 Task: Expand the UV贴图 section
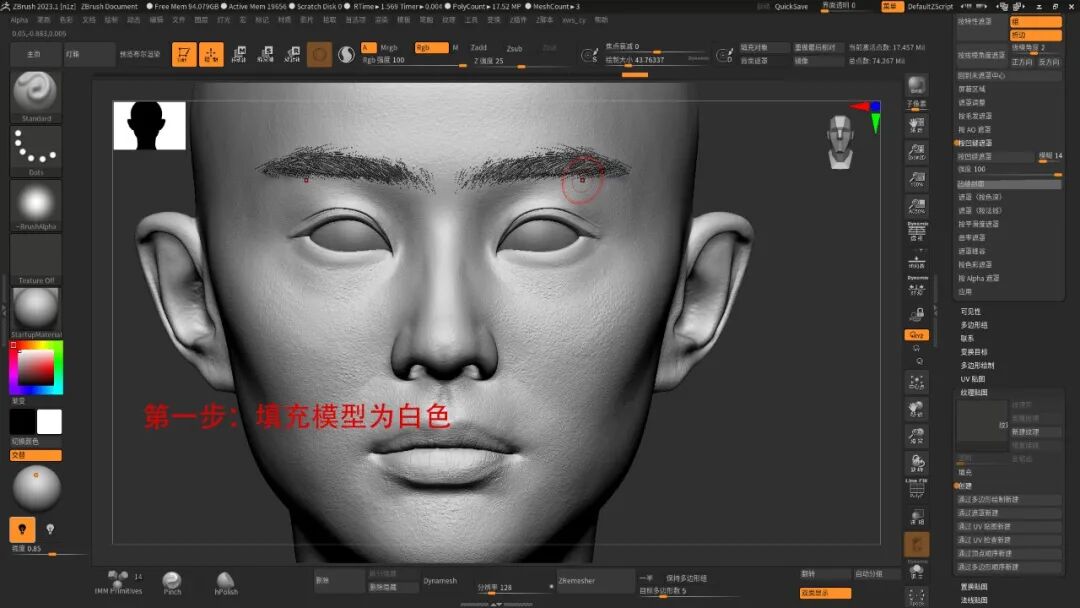coord(971,378)
